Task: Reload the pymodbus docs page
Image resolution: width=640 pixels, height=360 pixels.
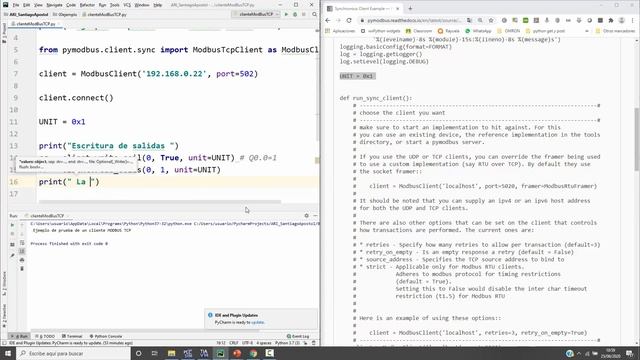Action: (349, 20)
